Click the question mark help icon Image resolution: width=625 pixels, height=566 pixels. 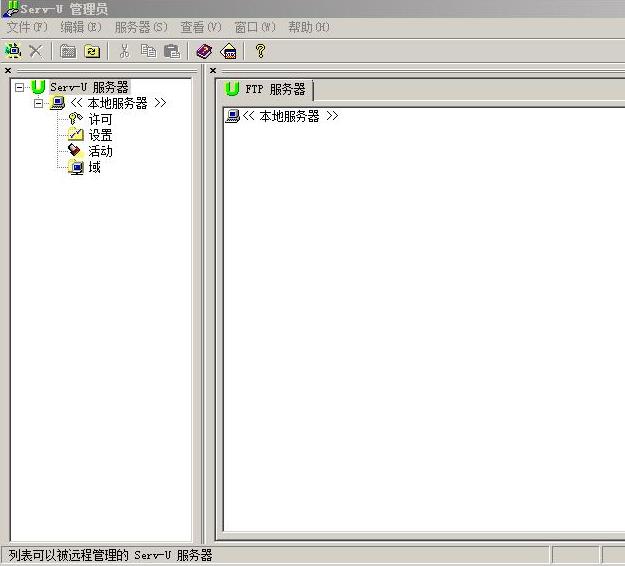pyautogui.click(x=260, y=51)
